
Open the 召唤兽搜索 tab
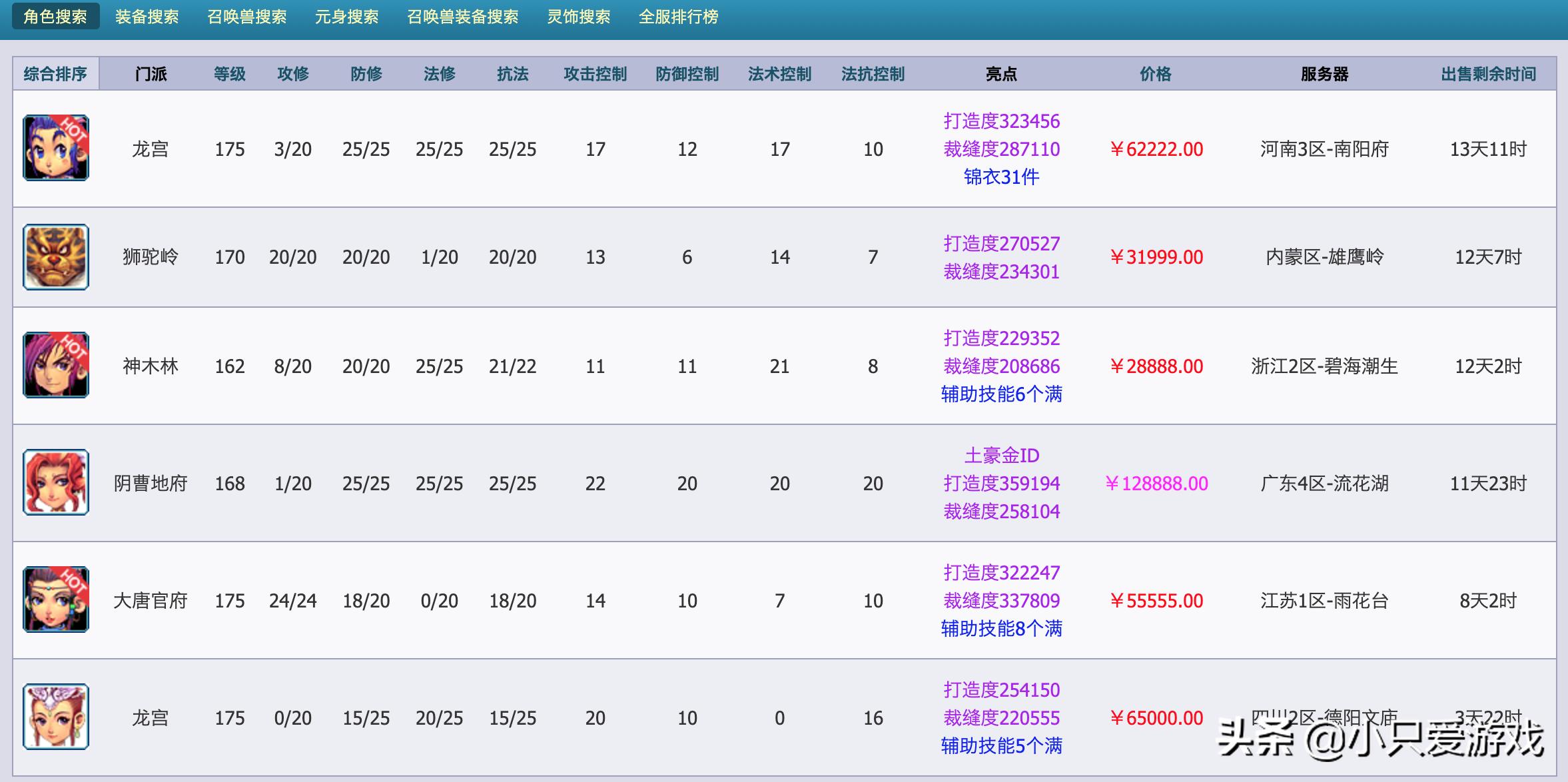(x=246, y=17)
